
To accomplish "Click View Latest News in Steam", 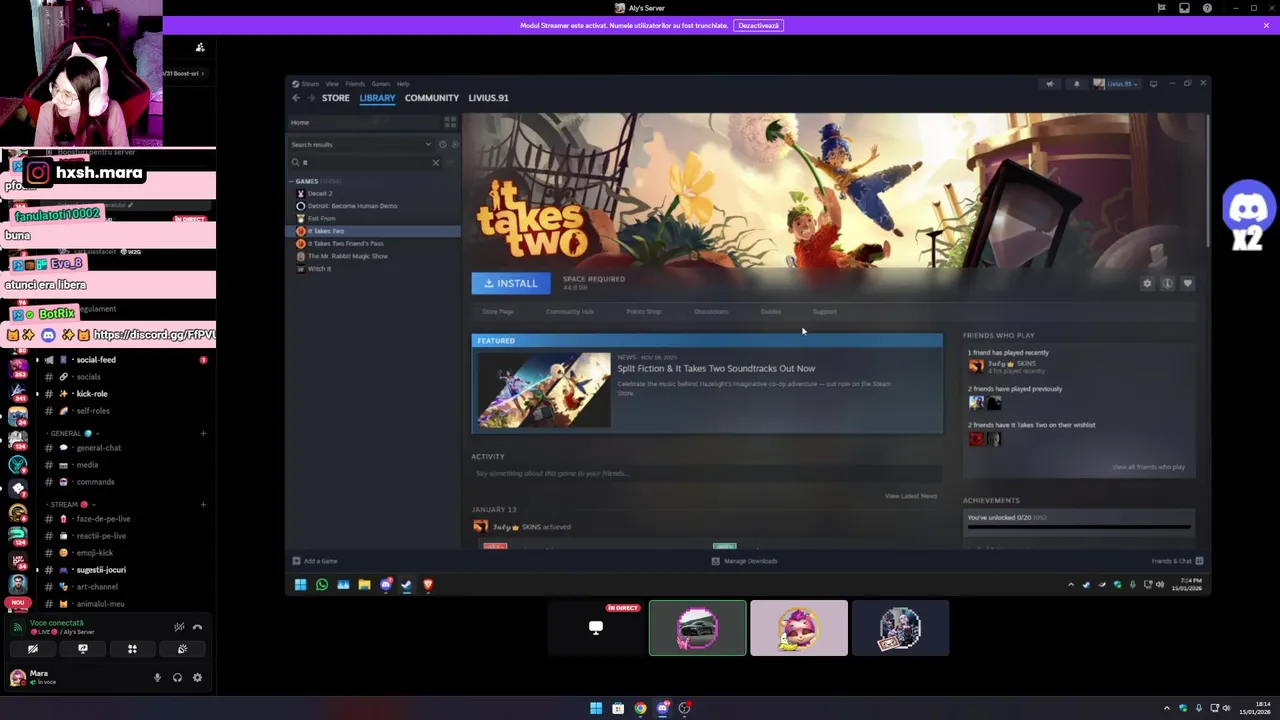I will tap(910, 496).
